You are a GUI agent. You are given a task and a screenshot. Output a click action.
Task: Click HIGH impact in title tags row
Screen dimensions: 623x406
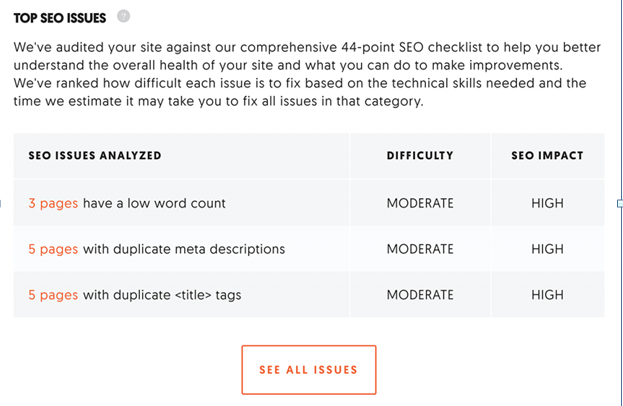[548, 295]
